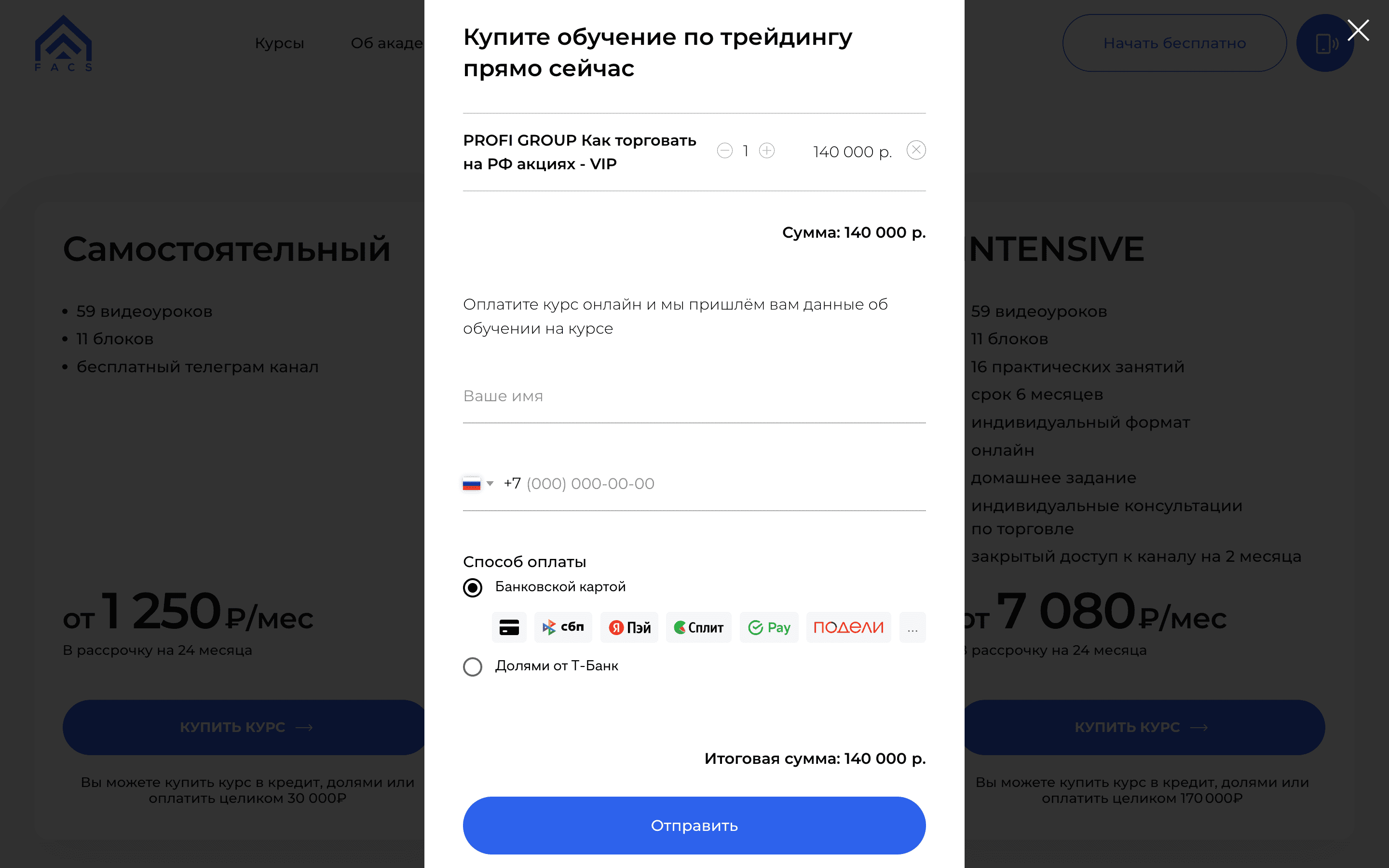
Task: Open the country flag phone code dropdown
Action: point(477,484)
